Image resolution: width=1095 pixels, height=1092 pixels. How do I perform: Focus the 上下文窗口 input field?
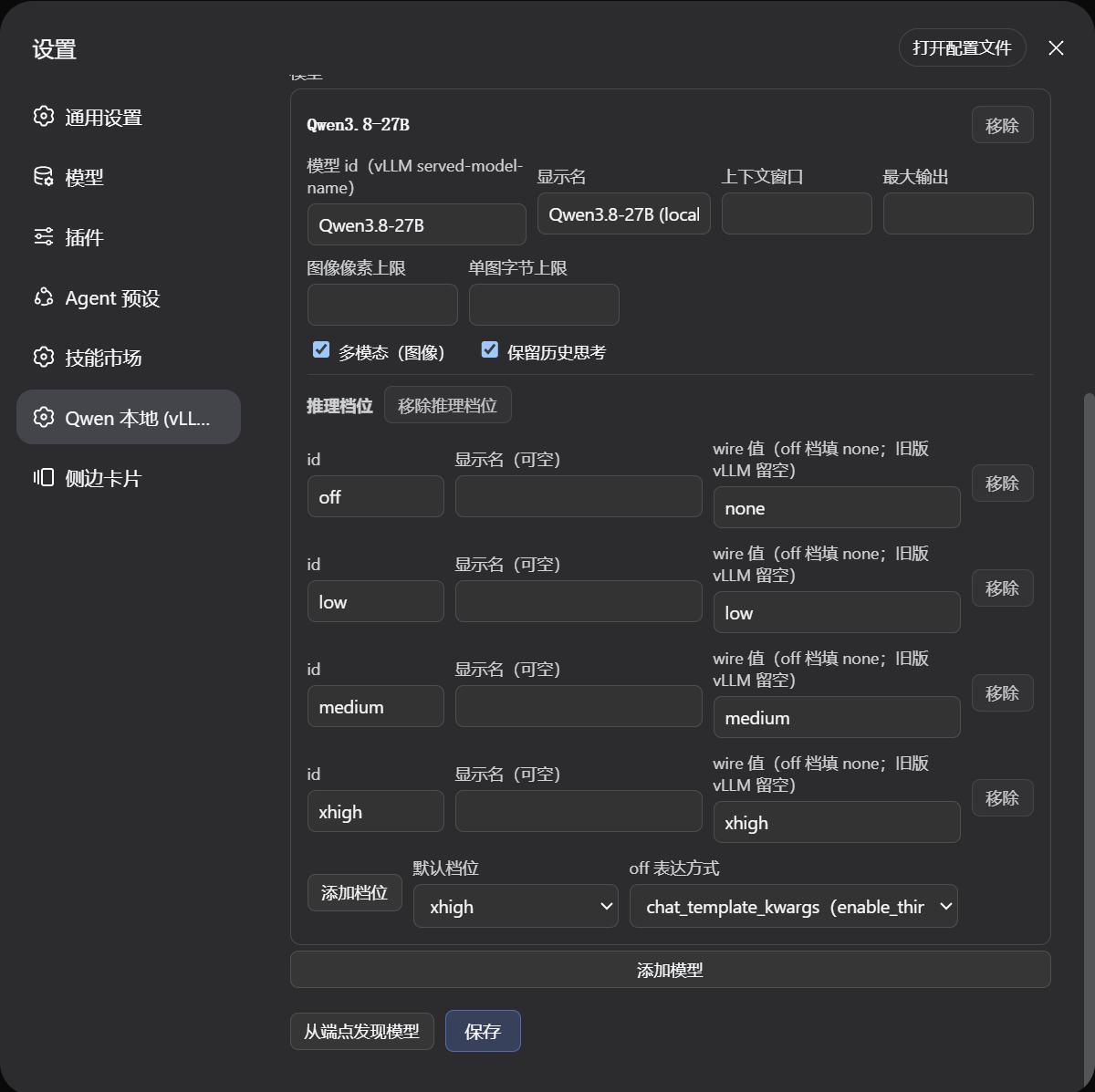point(797,213)
